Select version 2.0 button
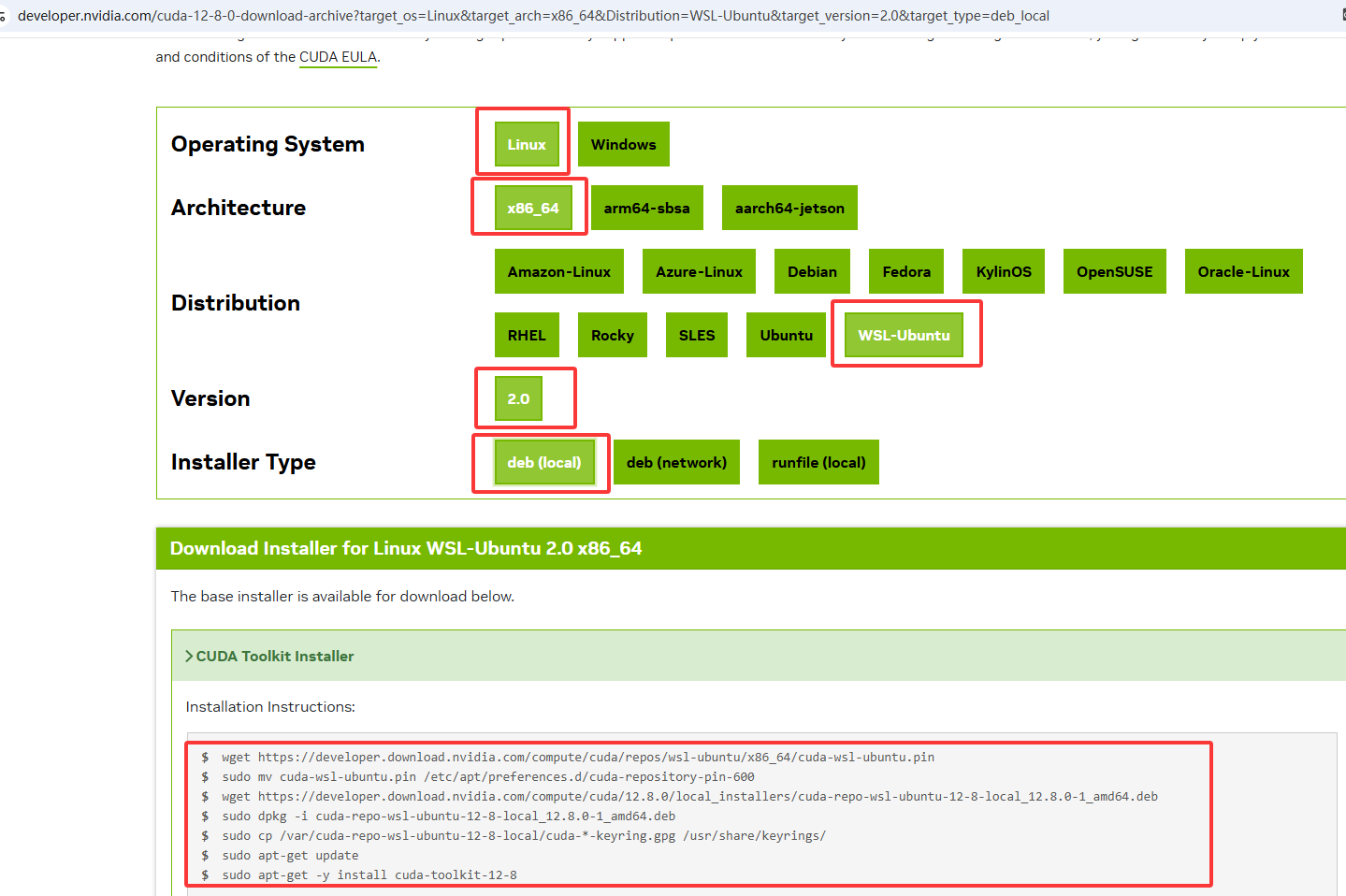 point(518,398)
